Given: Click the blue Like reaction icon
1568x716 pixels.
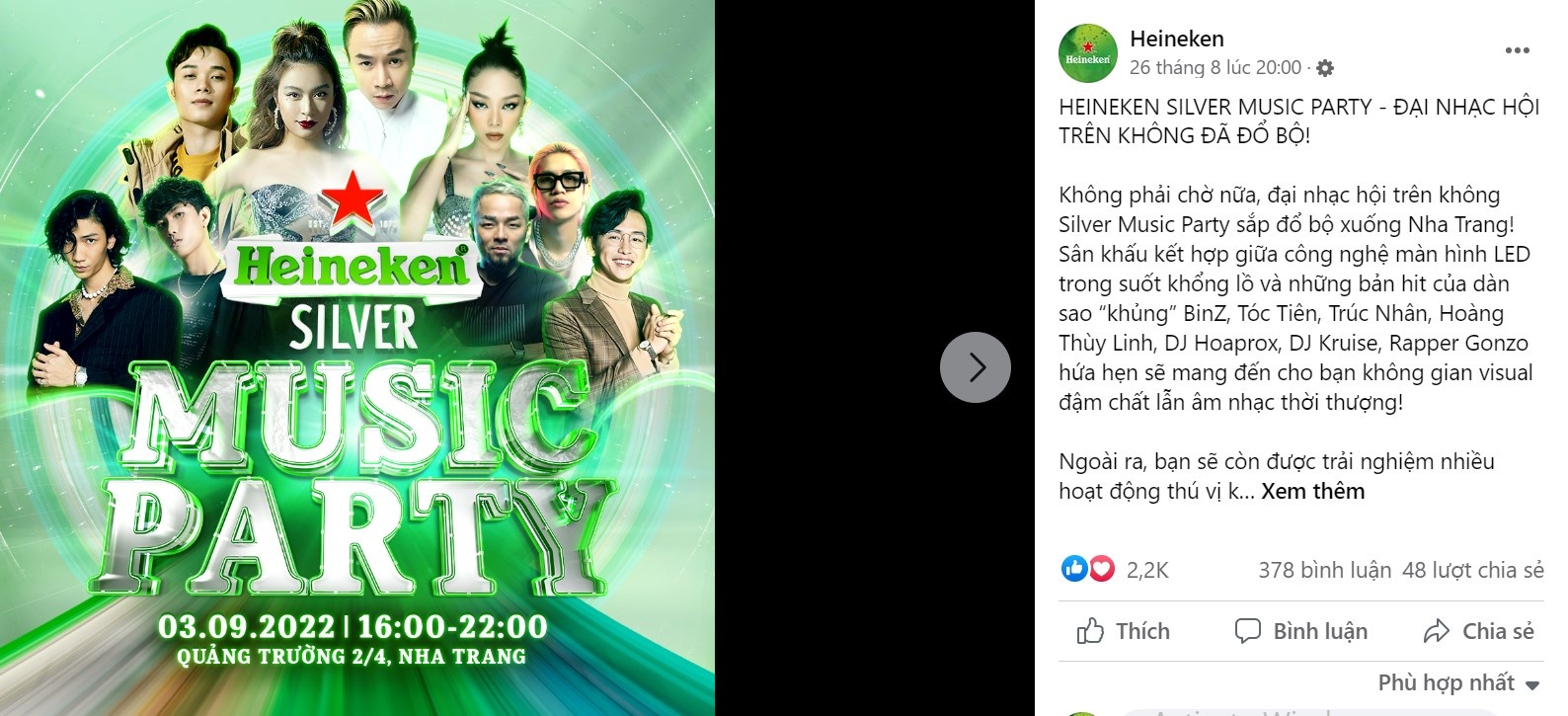Looking at the screenshot, I should (x=1073, y=569).
